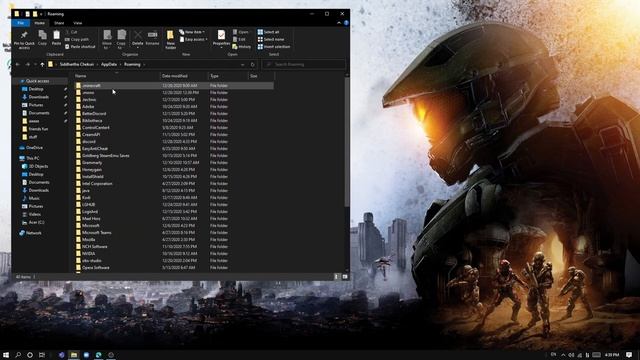The width and height of the screenshot is (640, 360).
Task: Click AppData in the address breadcrumb
Action: 109,64
